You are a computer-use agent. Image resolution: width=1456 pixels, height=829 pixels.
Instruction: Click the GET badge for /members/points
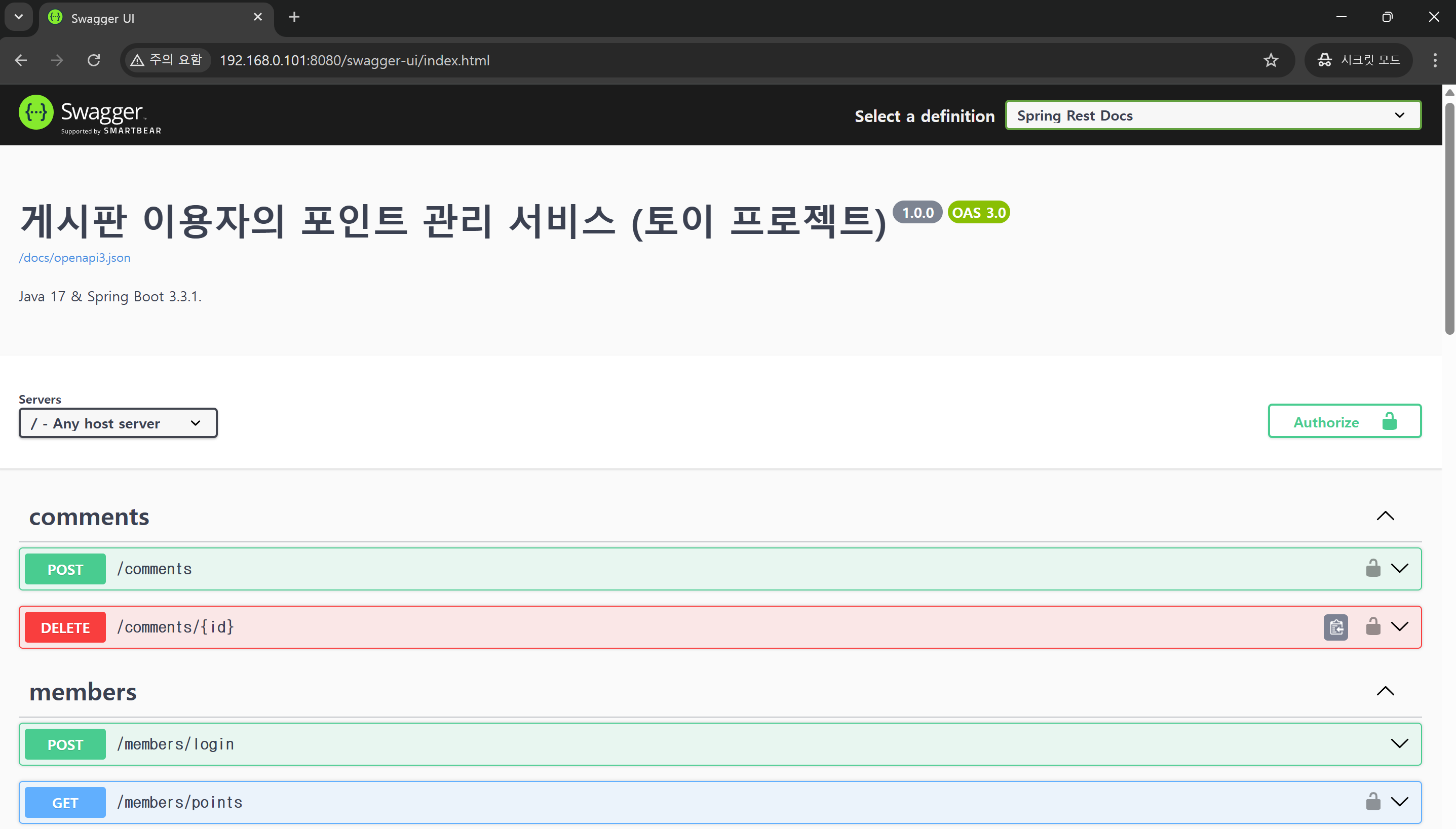click(65, 802)
